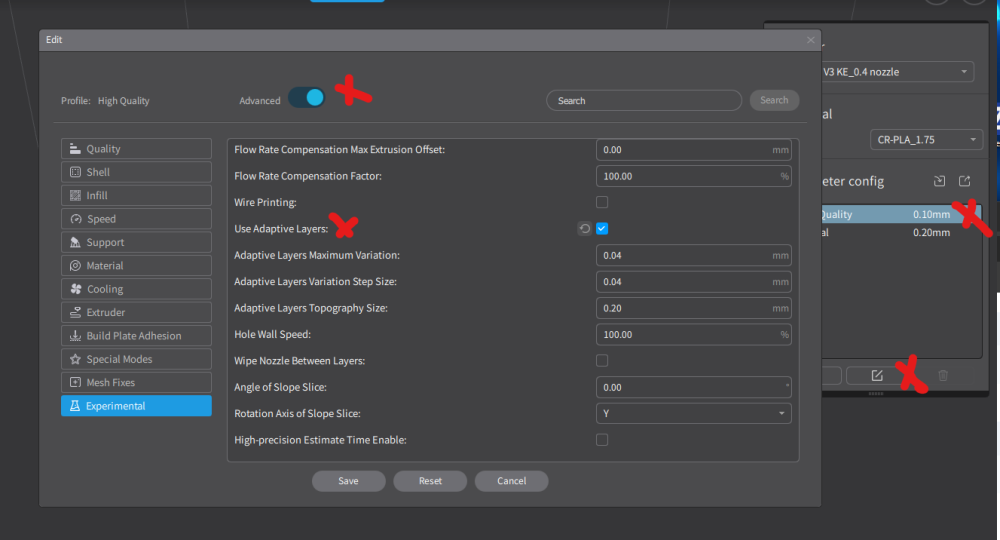Click the import parameter config icon
1000x540 pixels.
point(939,182)
